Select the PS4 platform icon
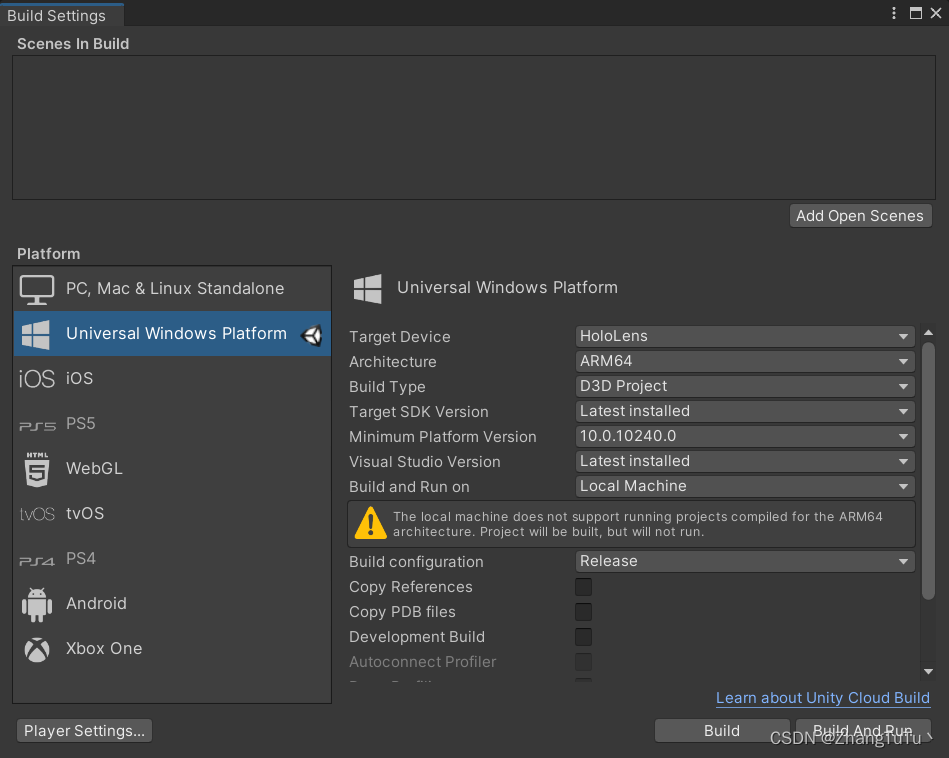 [36, 558]
